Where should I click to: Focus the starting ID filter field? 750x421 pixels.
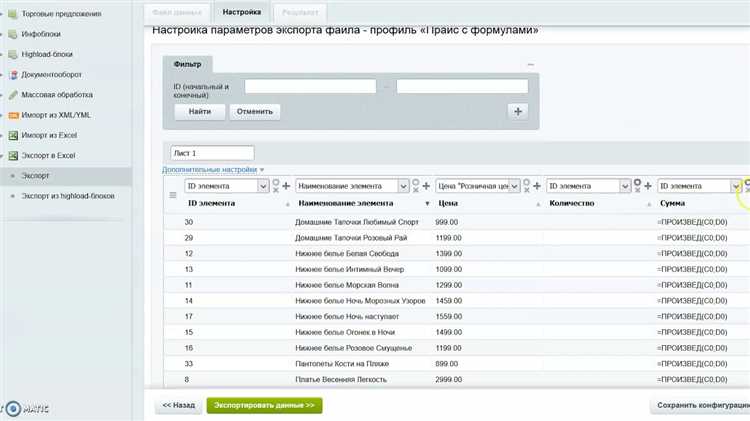(310, 86)
